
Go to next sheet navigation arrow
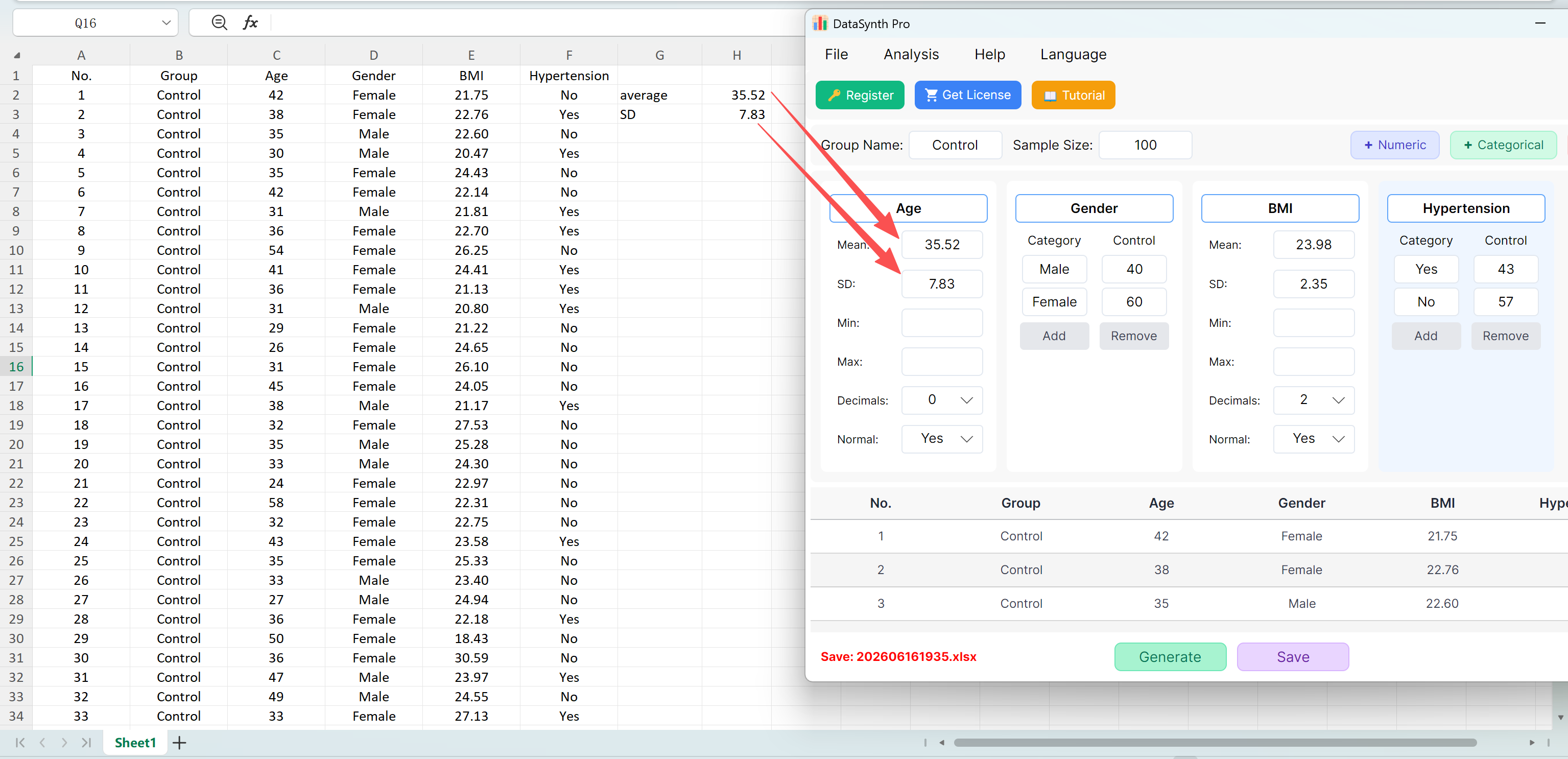64,742
